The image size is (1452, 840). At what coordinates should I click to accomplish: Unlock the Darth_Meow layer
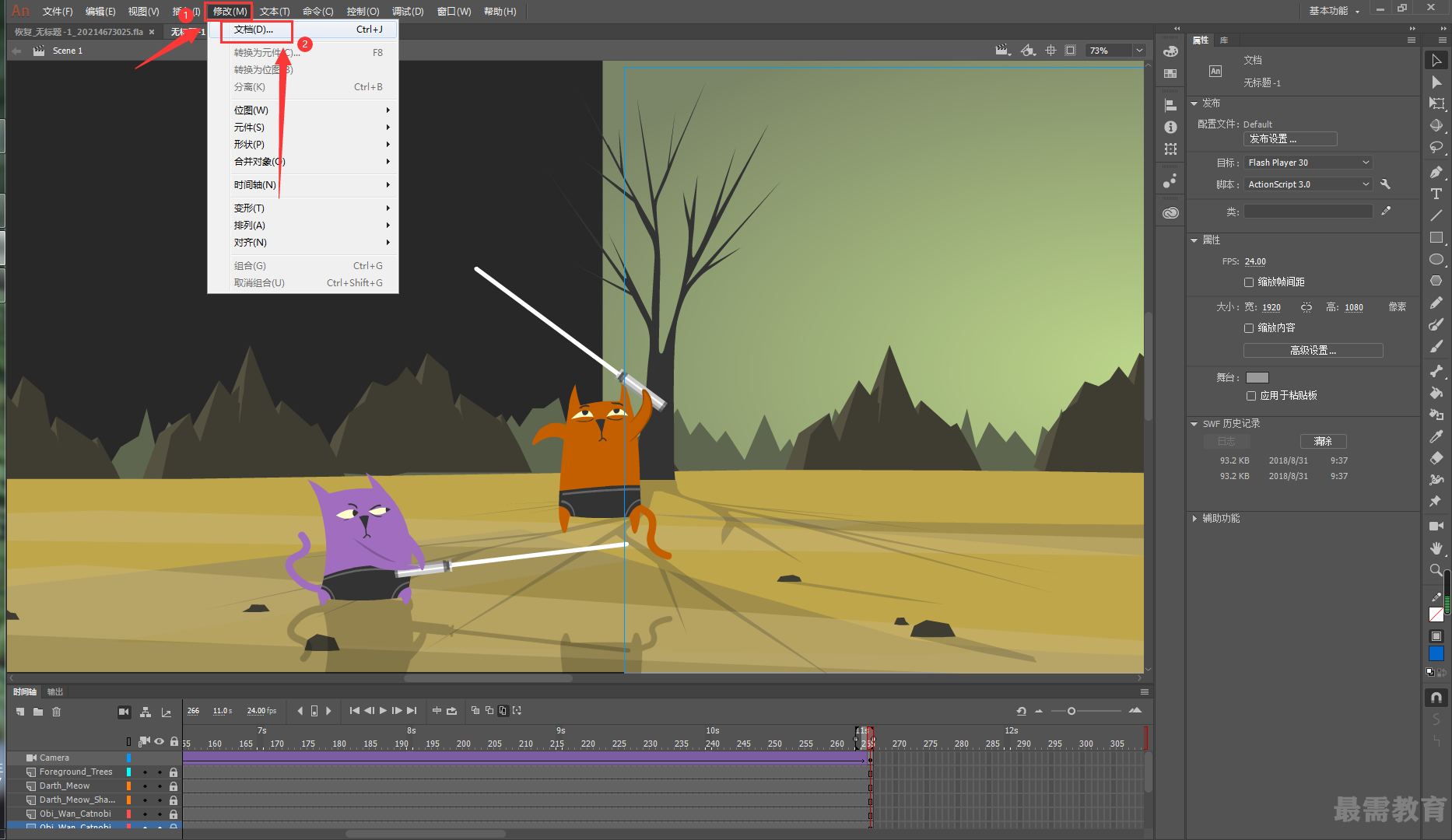(x=174, y=786)
